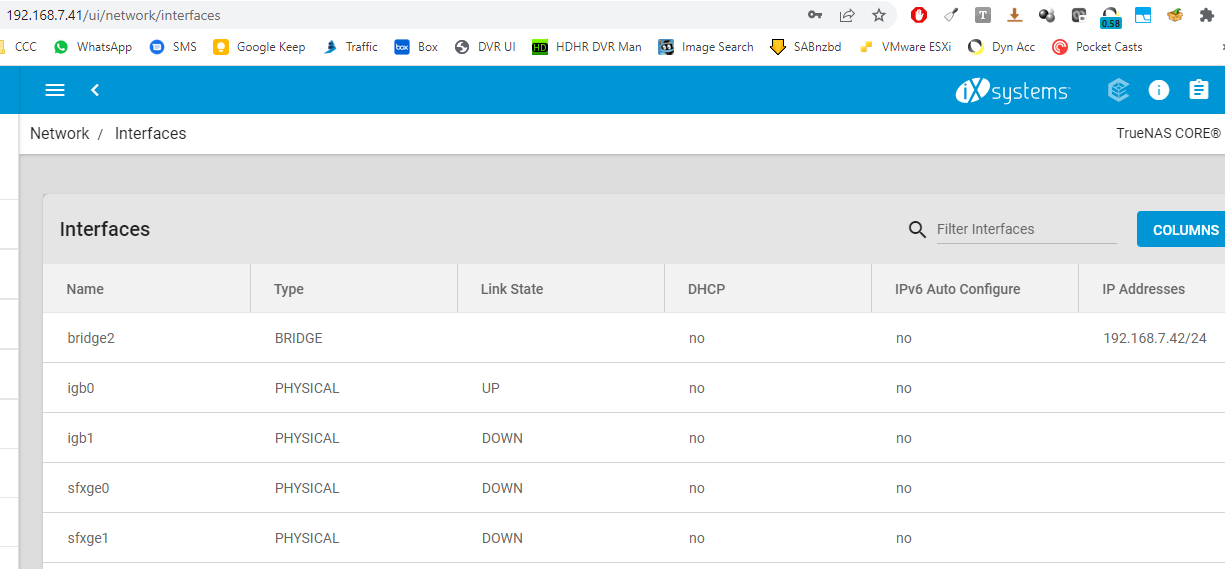Open the HDHR DVR Man bookmark

[586, 47]
